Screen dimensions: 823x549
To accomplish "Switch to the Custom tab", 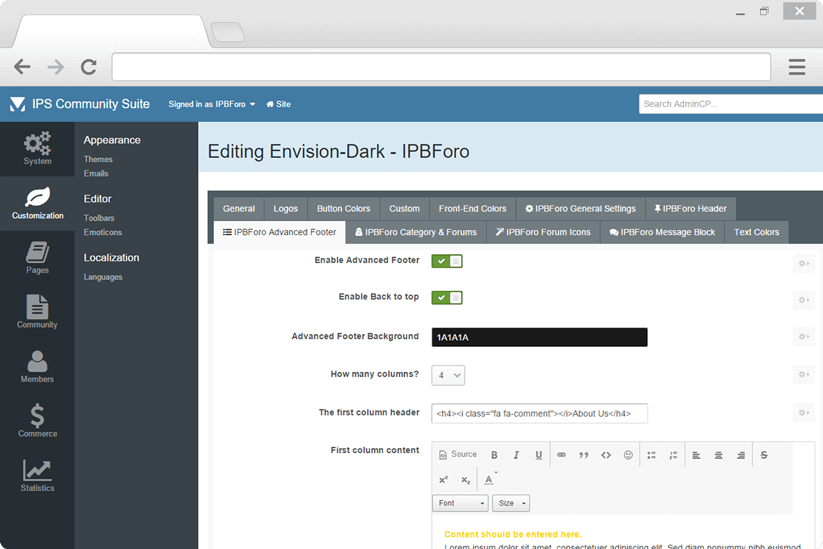I will click(x=405, y=209).
